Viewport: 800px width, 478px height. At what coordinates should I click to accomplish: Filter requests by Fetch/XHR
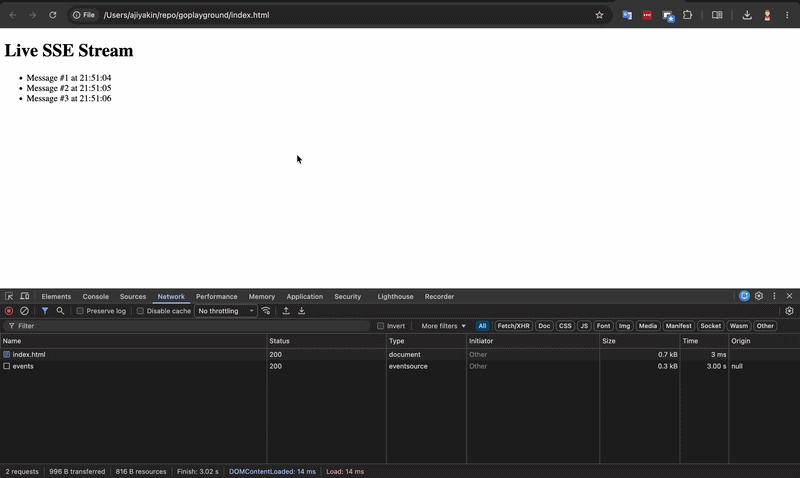[x=513, y=325]
